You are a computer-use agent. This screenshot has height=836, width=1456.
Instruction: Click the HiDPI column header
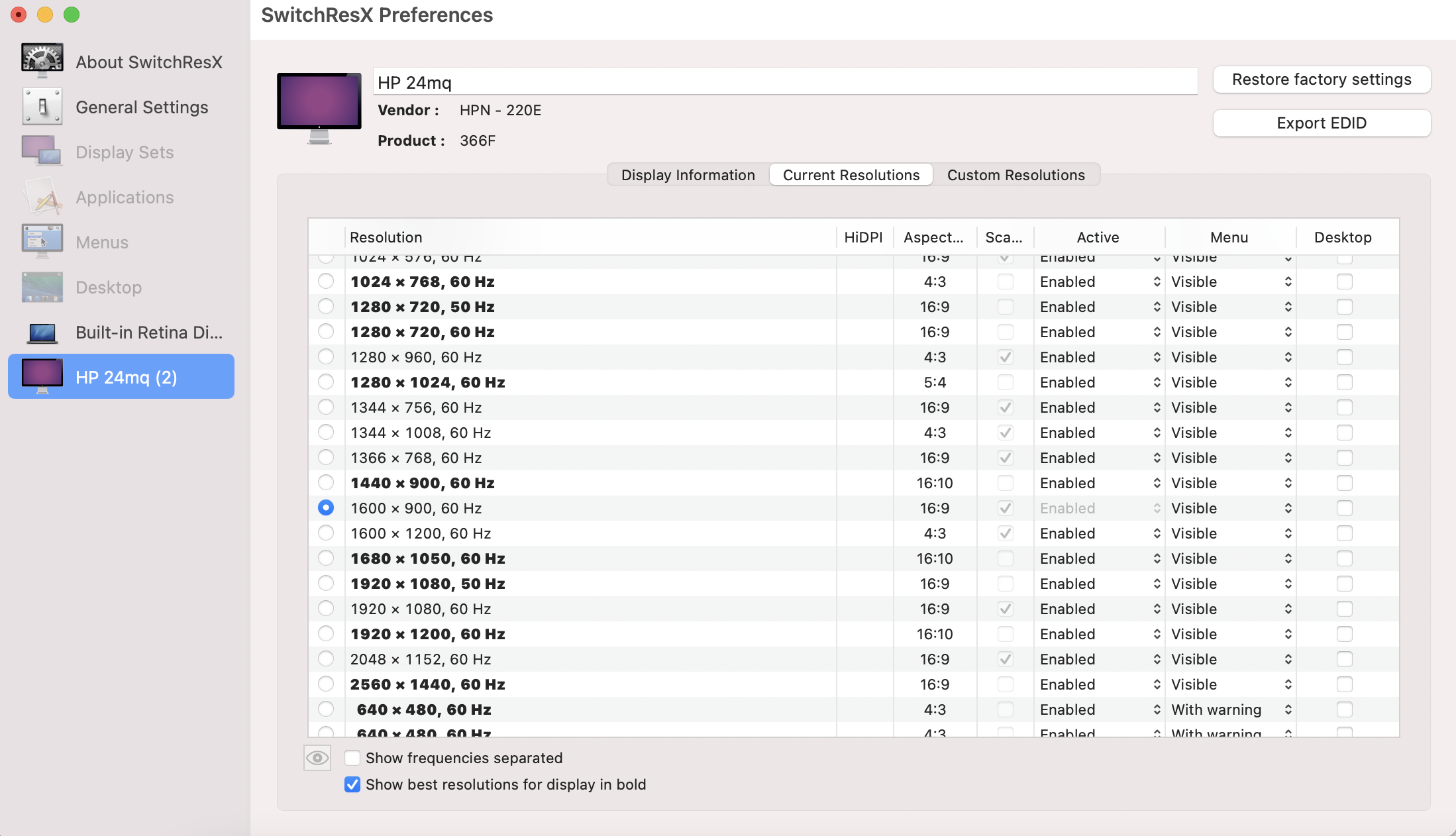(864, 237)
